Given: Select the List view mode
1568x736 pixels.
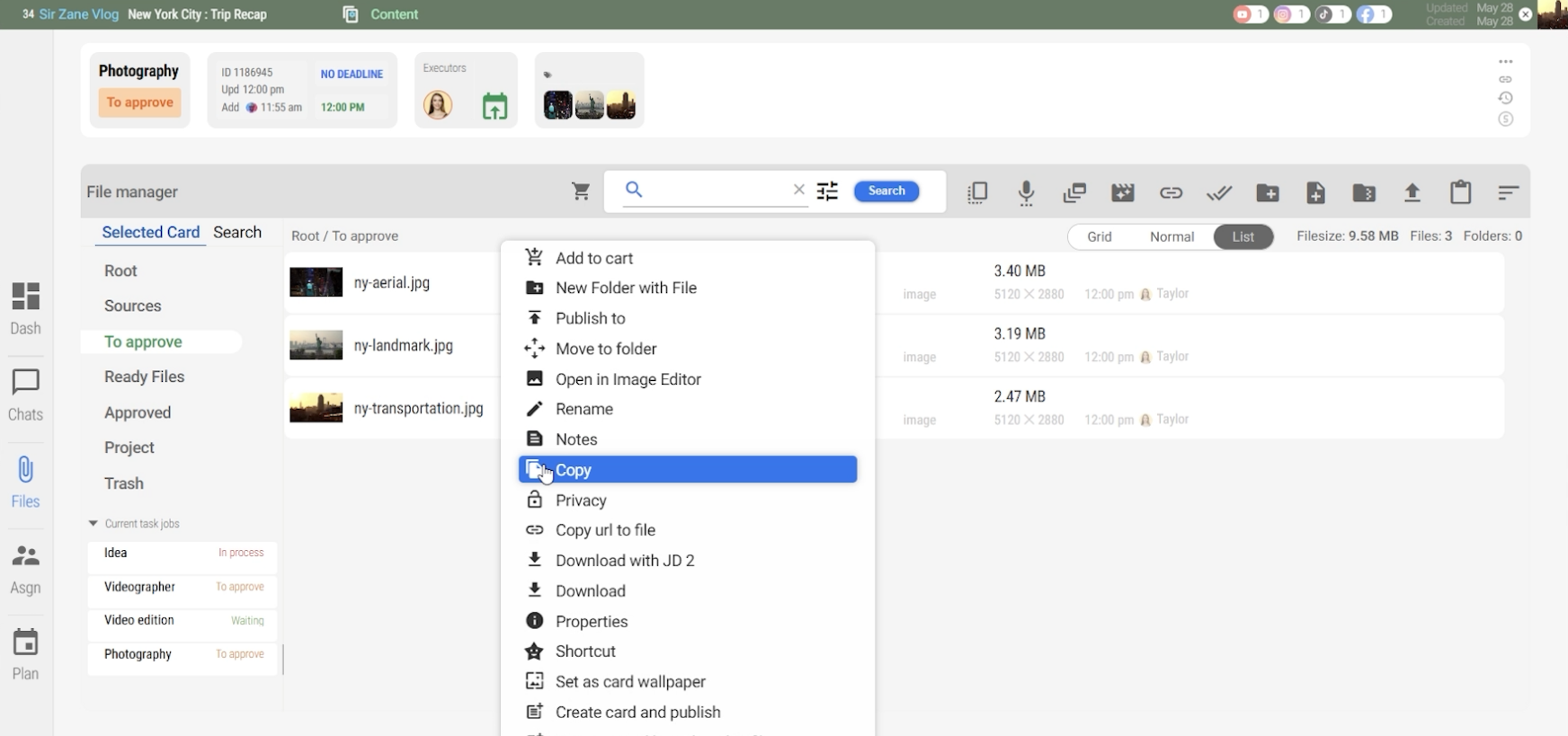Looking at the screenshot, I should (1243, 236).
